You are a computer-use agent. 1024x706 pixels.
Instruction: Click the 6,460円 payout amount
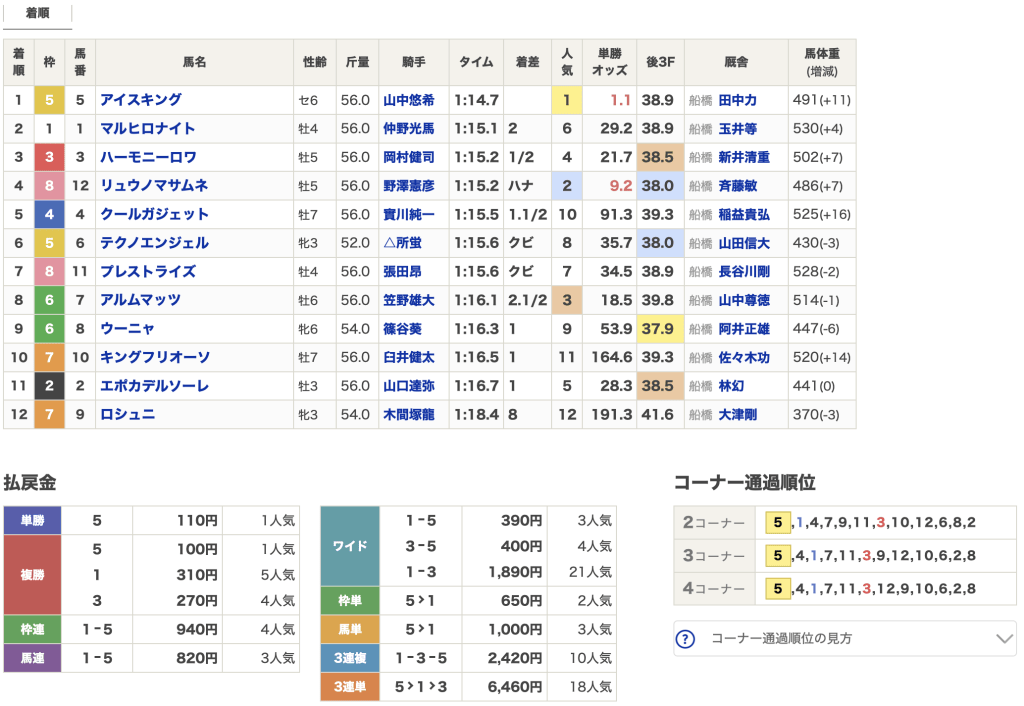click(515, 686)
